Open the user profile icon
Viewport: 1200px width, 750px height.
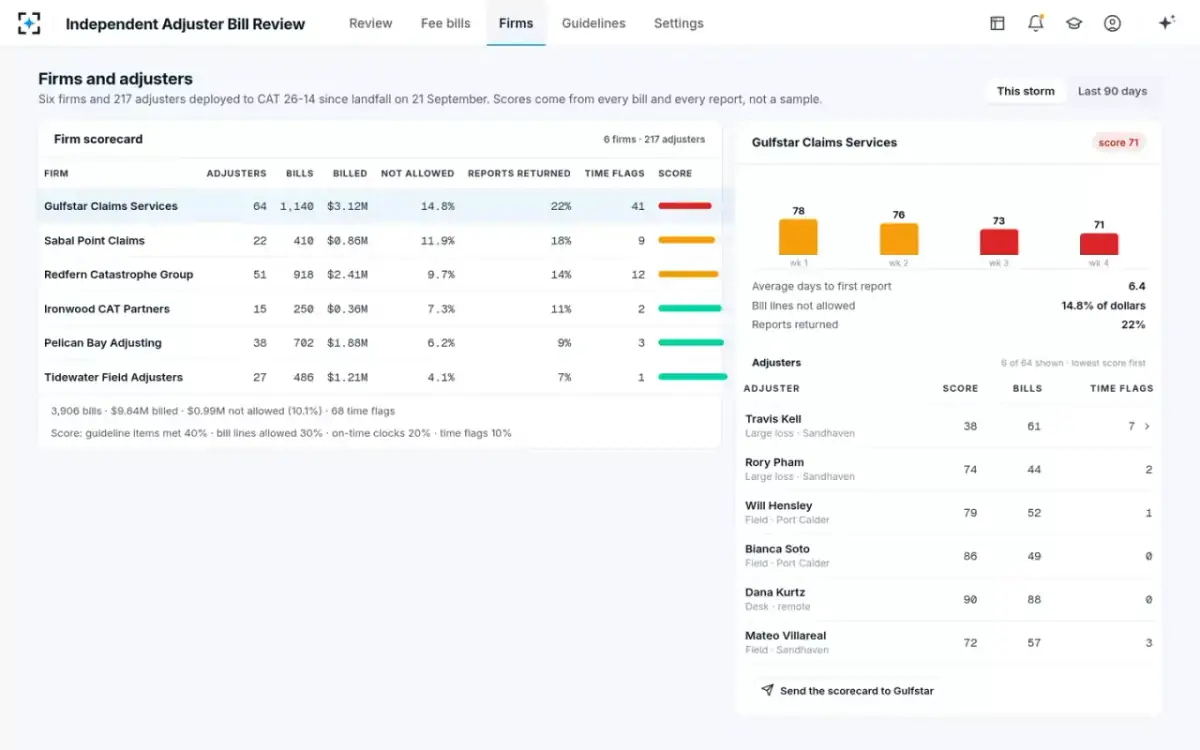(x=1112, y=23)
